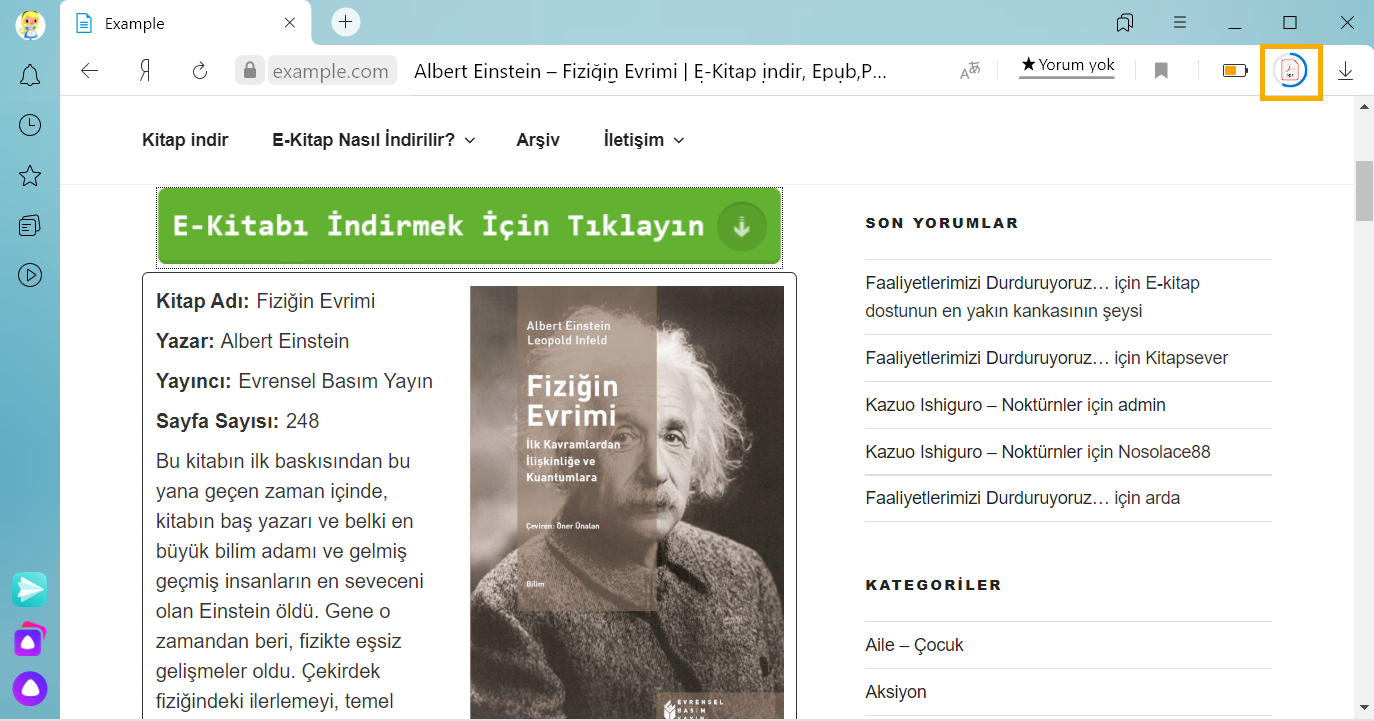This screenshot has width=1374, height=721.
Task: Open the purple smart-home app icon
Action: tap(28, 640)
